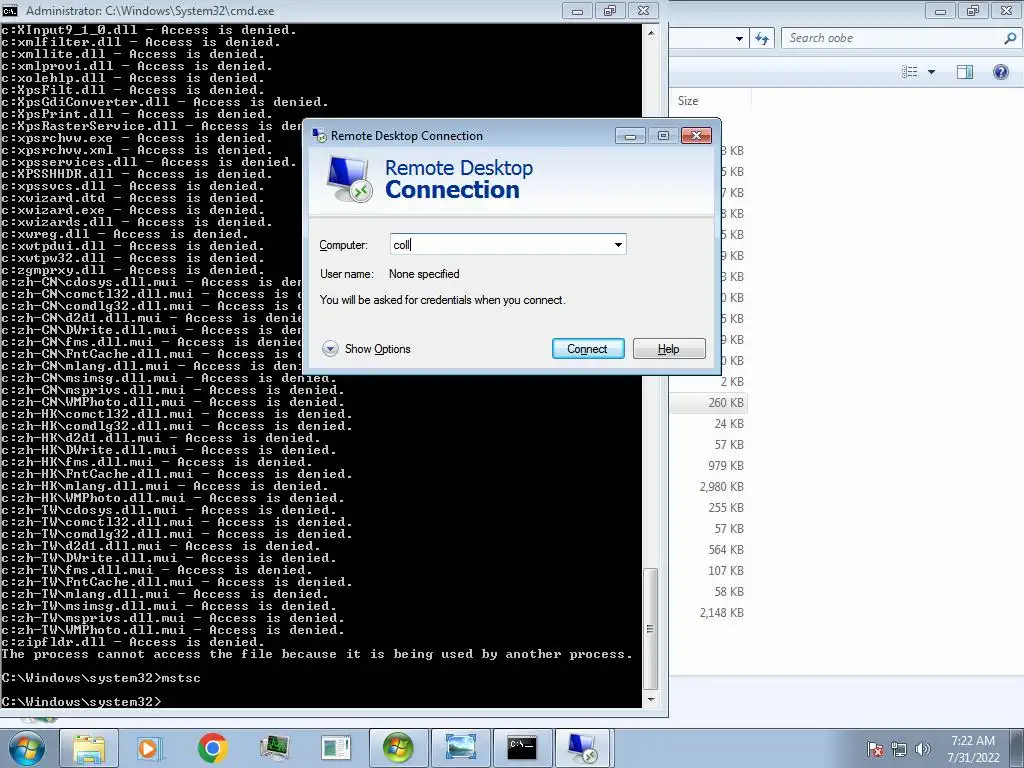Viewport: 1024px width, 768px height.
Task: Click the cmd.exe window title bar icon
Action: coord(10,10)
